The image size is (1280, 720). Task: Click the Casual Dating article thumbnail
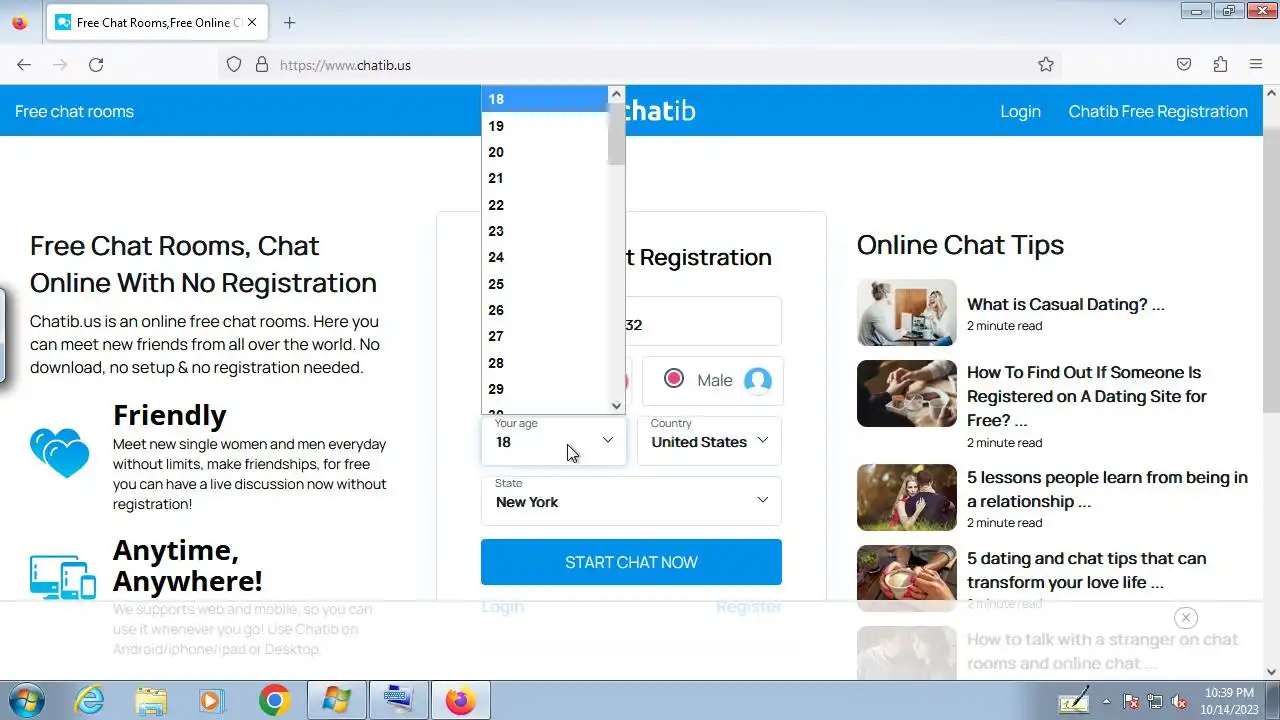906,312
